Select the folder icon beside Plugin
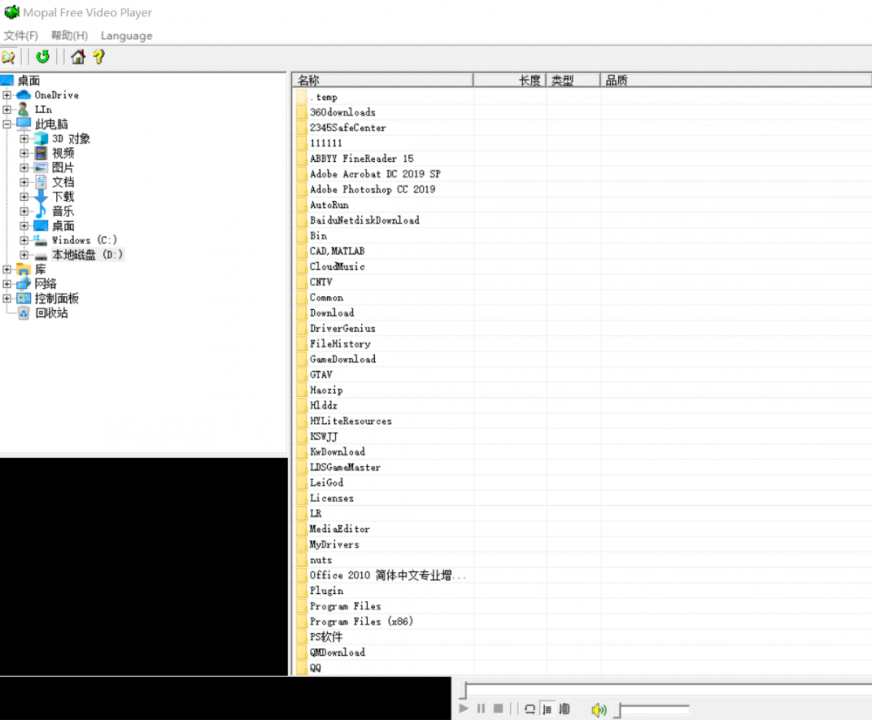The height and width of the screenshot is (720, 872). (301, 590)
